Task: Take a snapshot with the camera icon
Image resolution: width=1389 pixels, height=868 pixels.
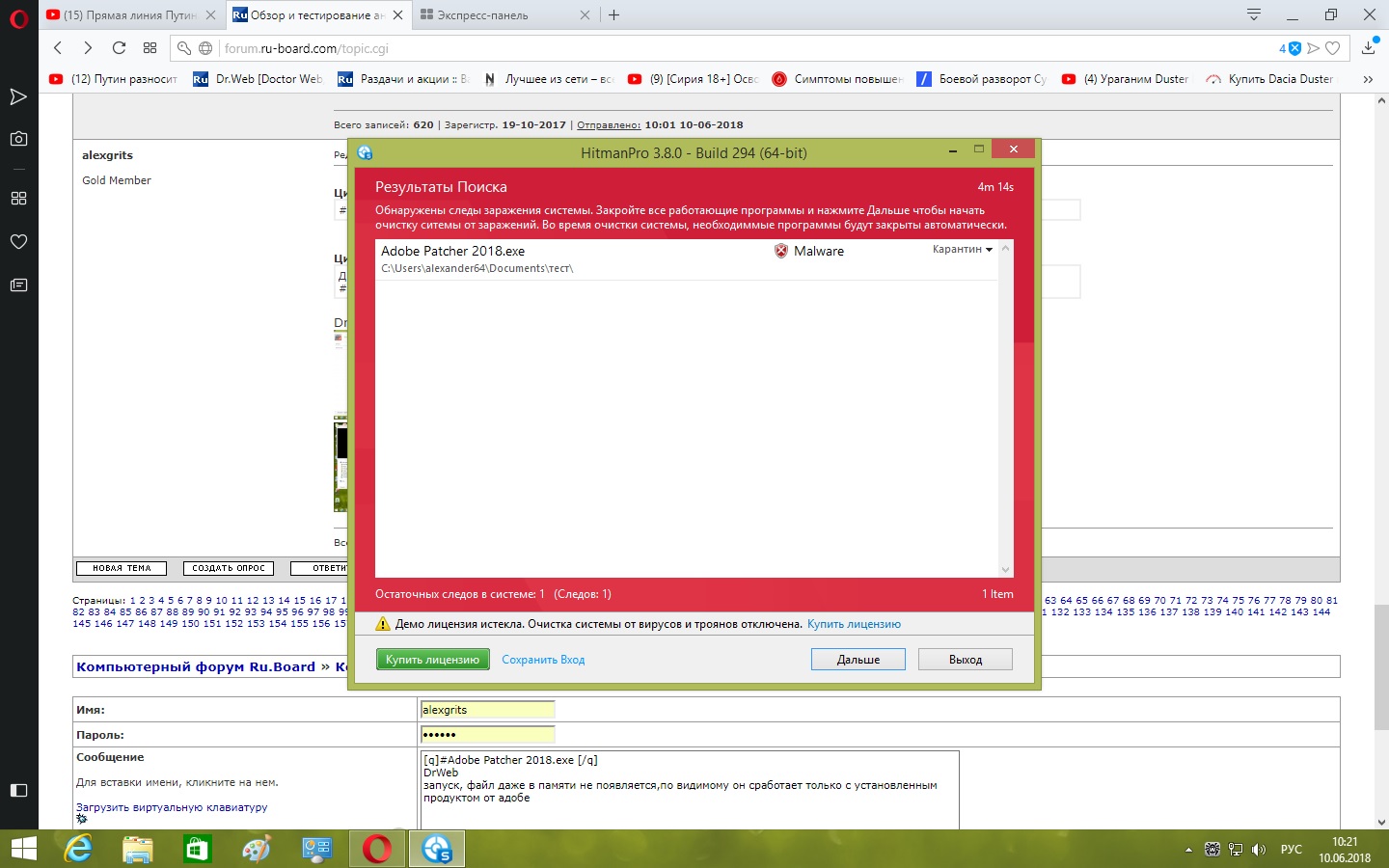Action: click(18, 139)
